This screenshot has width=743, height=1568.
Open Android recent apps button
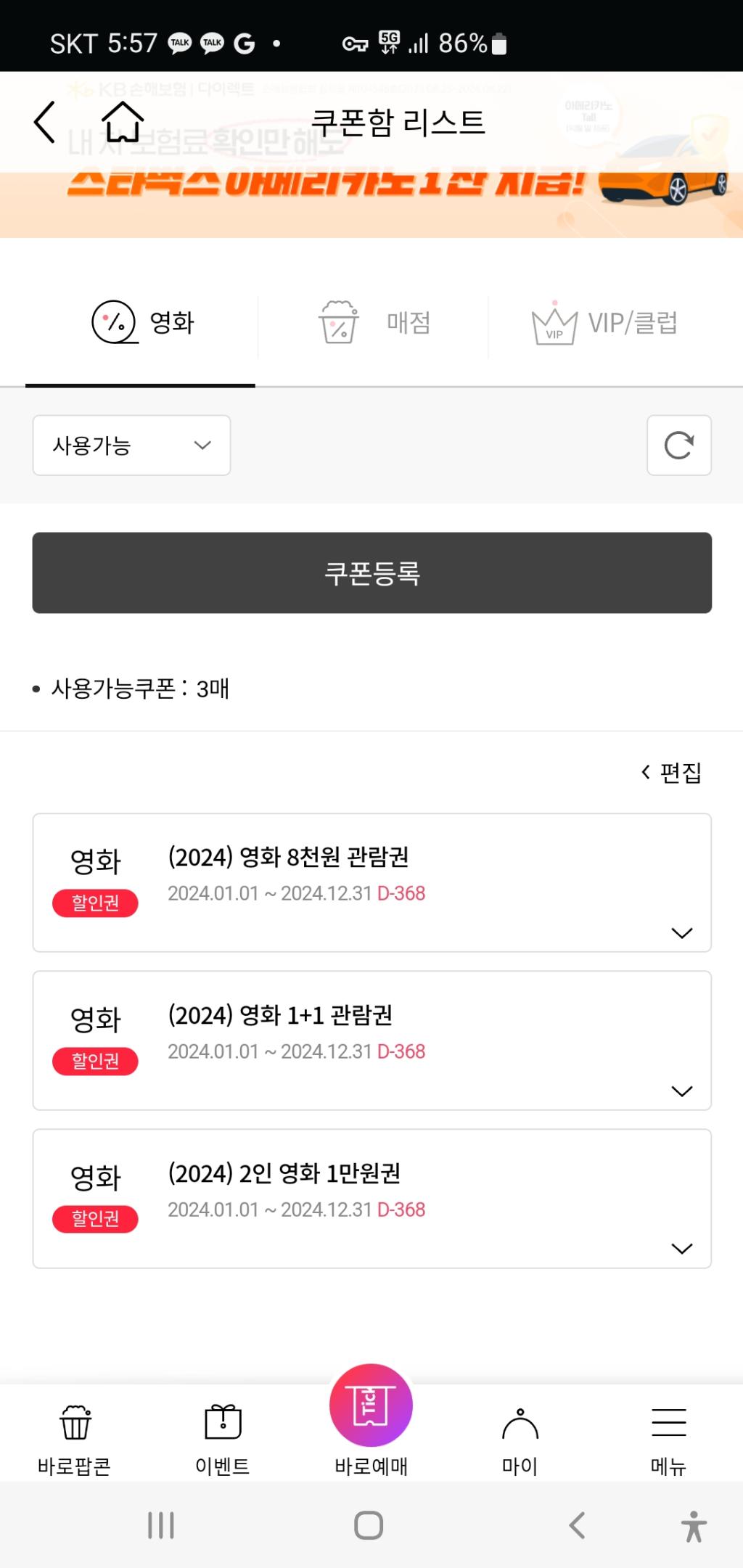[161, 1525]
